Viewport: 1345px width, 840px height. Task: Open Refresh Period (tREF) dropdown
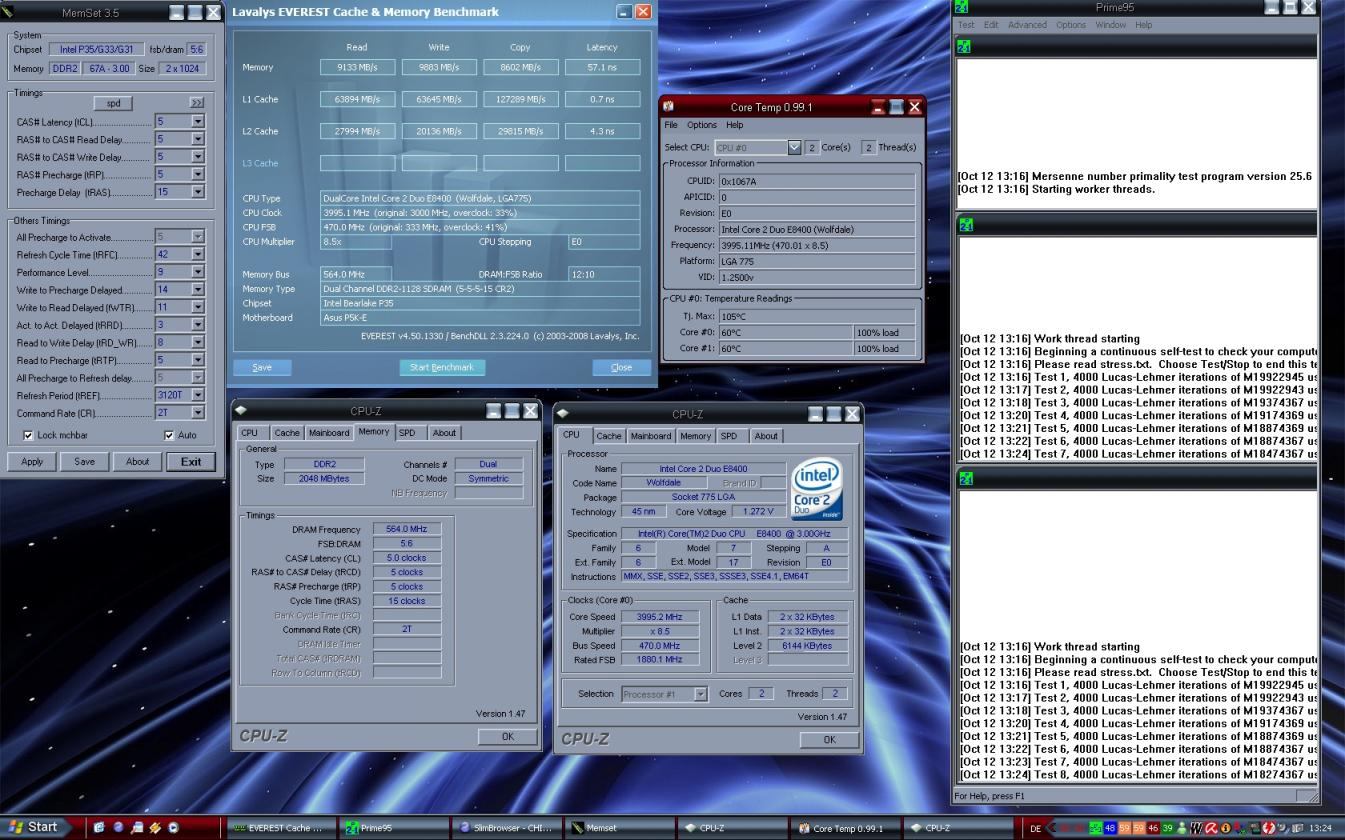click(x=197, y=395)
